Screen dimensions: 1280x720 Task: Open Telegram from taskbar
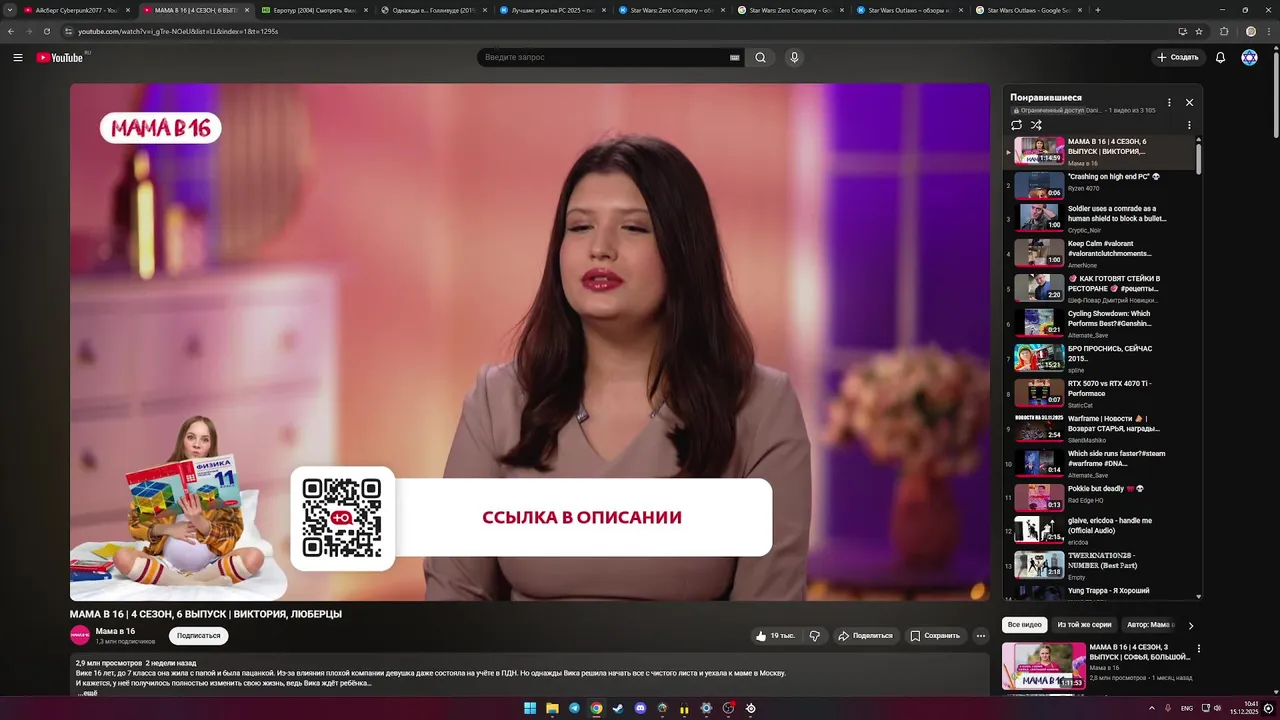click(x=574, y=708)
